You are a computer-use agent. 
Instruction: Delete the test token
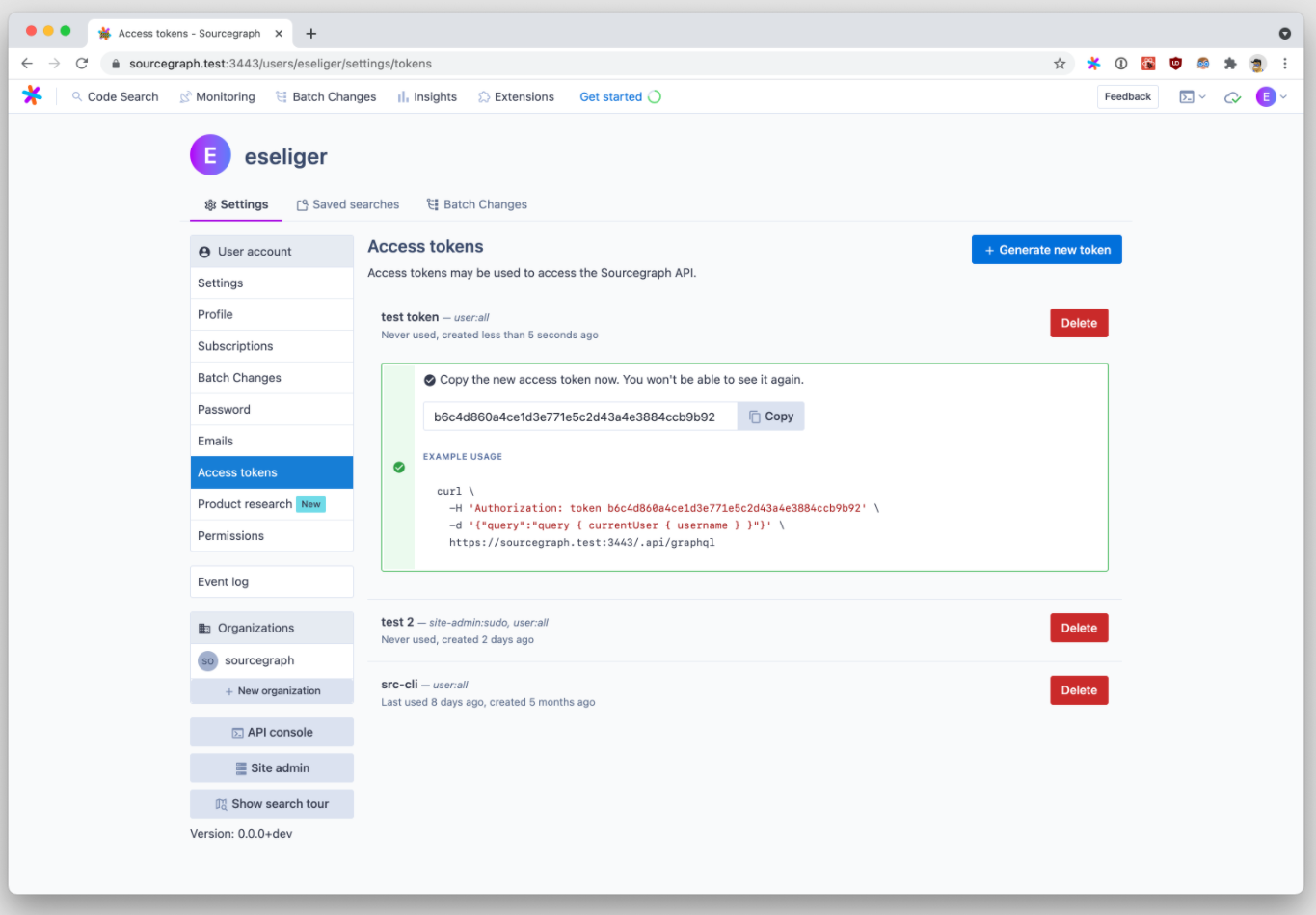click(1079, 324)
